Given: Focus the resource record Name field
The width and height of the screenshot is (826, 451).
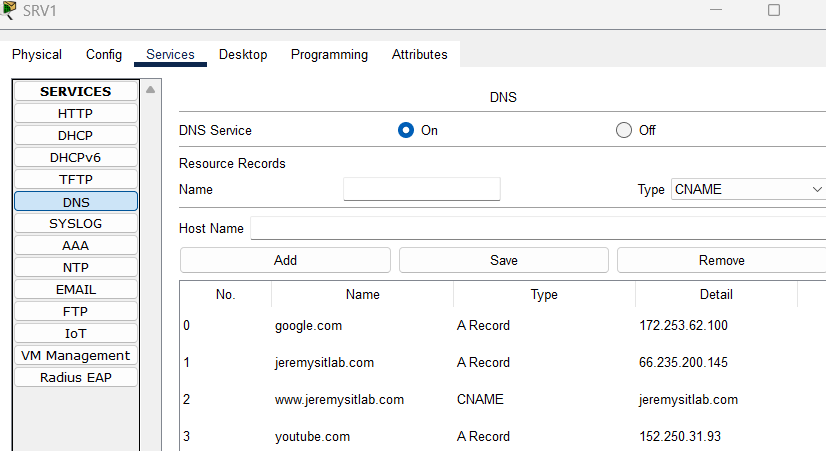Looking at the screenshot, I should tap(421, 189).
